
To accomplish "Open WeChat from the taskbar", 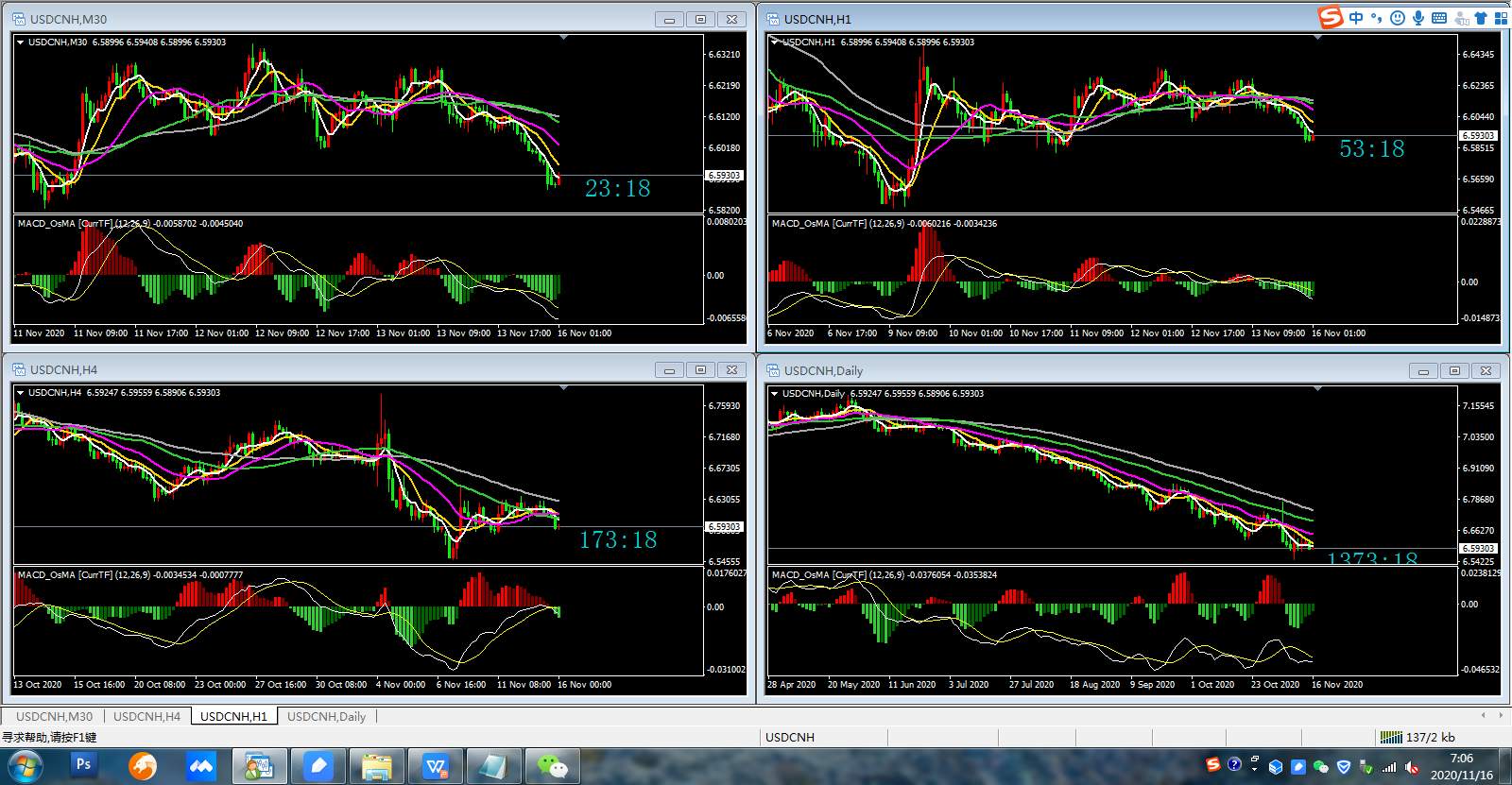I will pos(552,766).
